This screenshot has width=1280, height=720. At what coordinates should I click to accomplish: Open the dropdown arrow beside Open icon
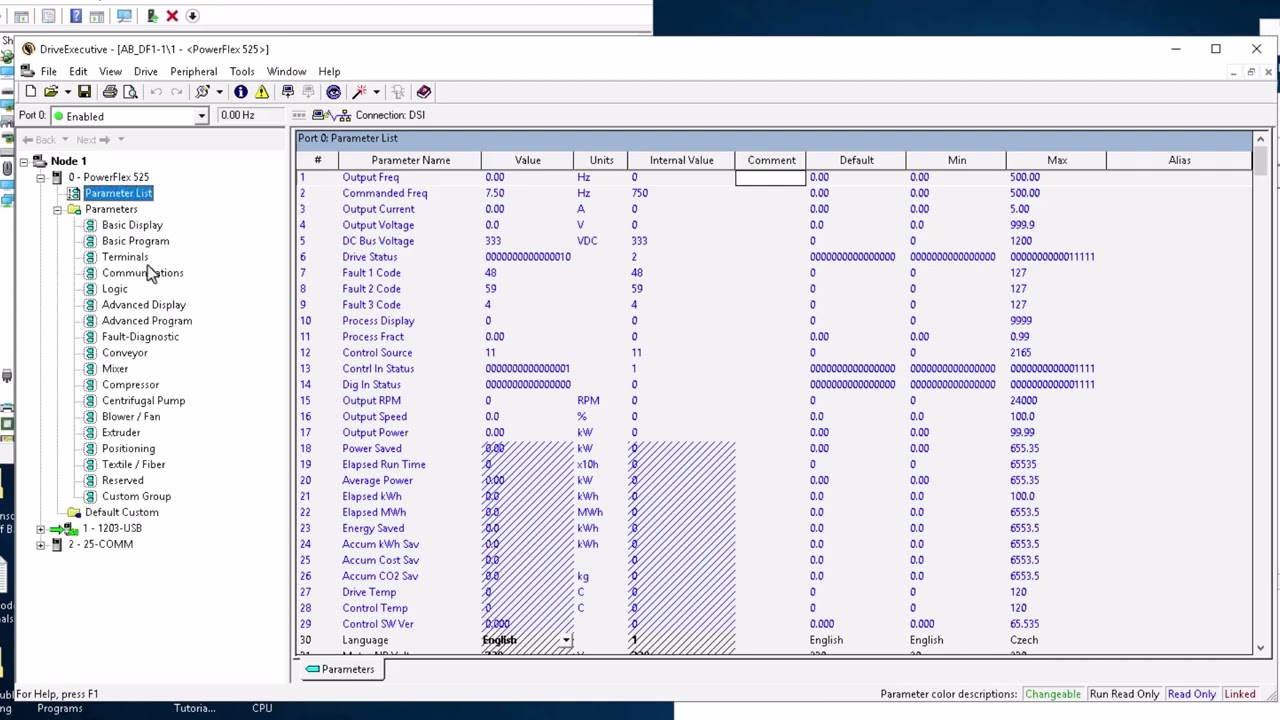(x=66, y=92)
